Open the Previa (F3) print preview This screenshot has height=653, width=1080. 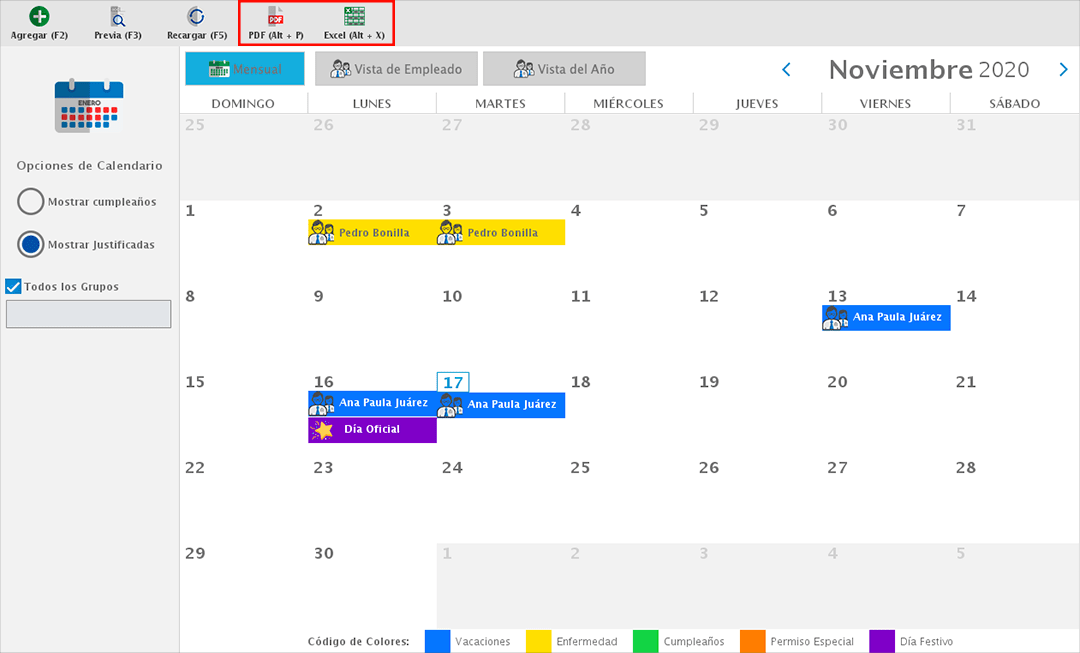[x=117, y=16]
